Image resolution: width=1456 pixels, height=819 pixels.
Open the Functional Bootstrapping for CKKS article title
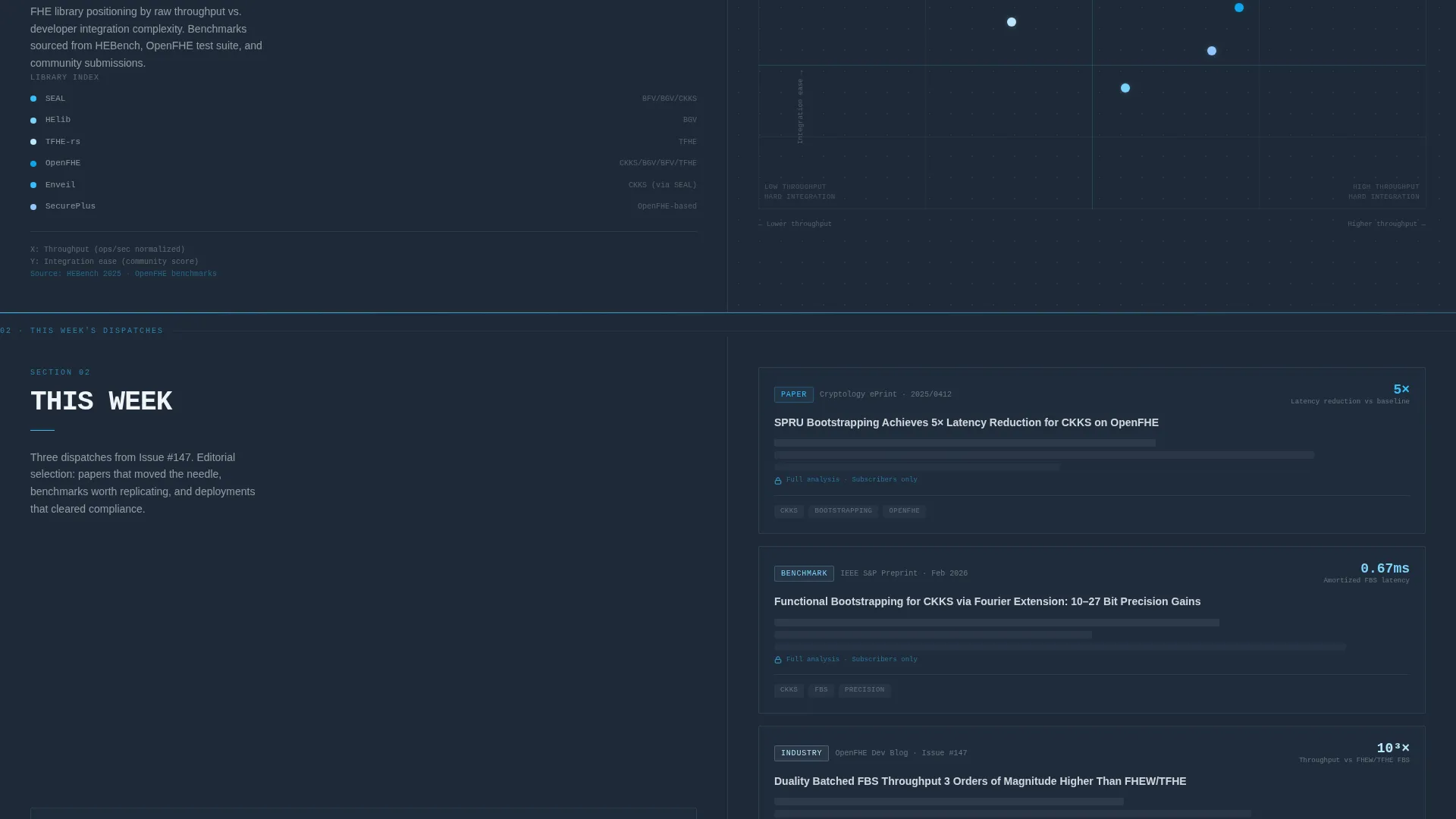(x=987, y=601)
